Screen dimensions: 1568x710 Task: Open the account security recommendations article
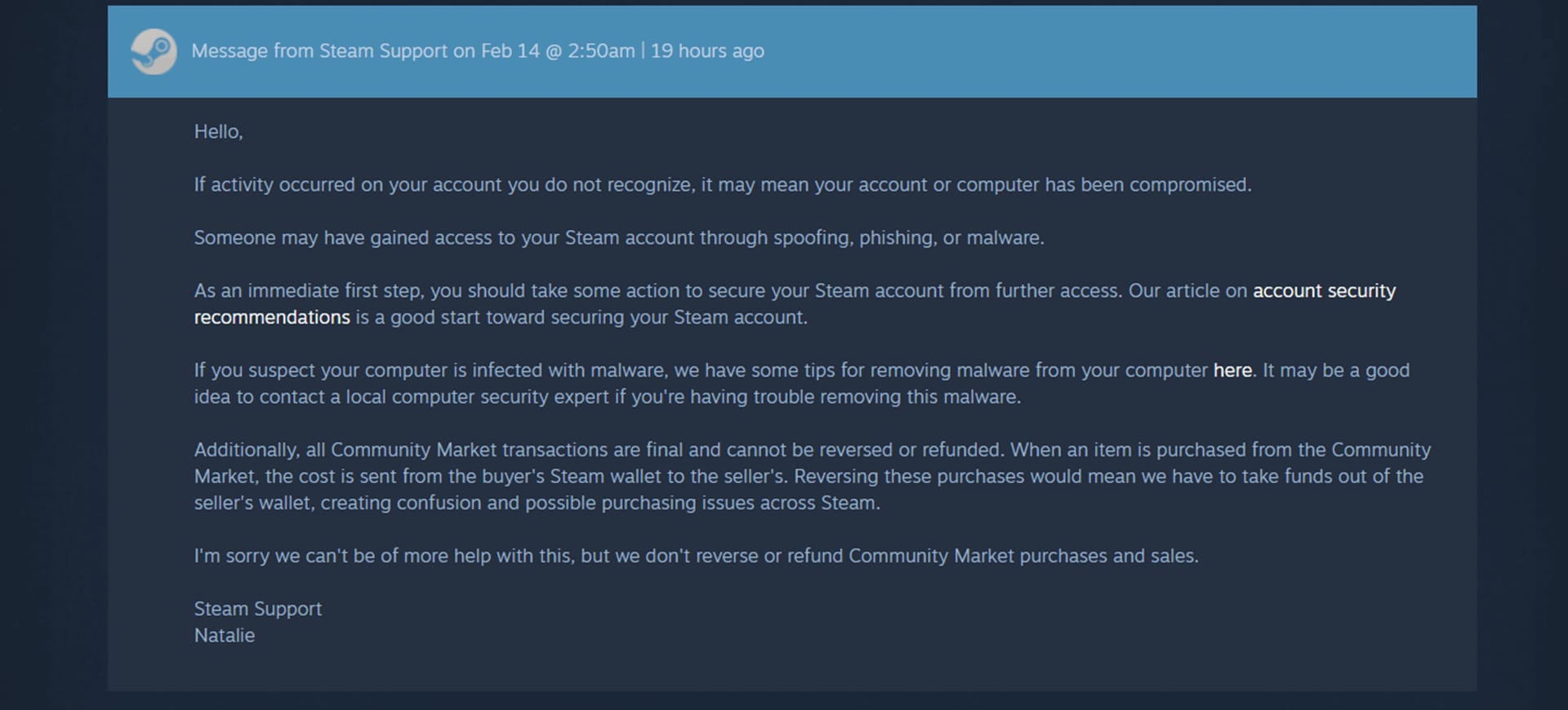[x=1323, y=291]
